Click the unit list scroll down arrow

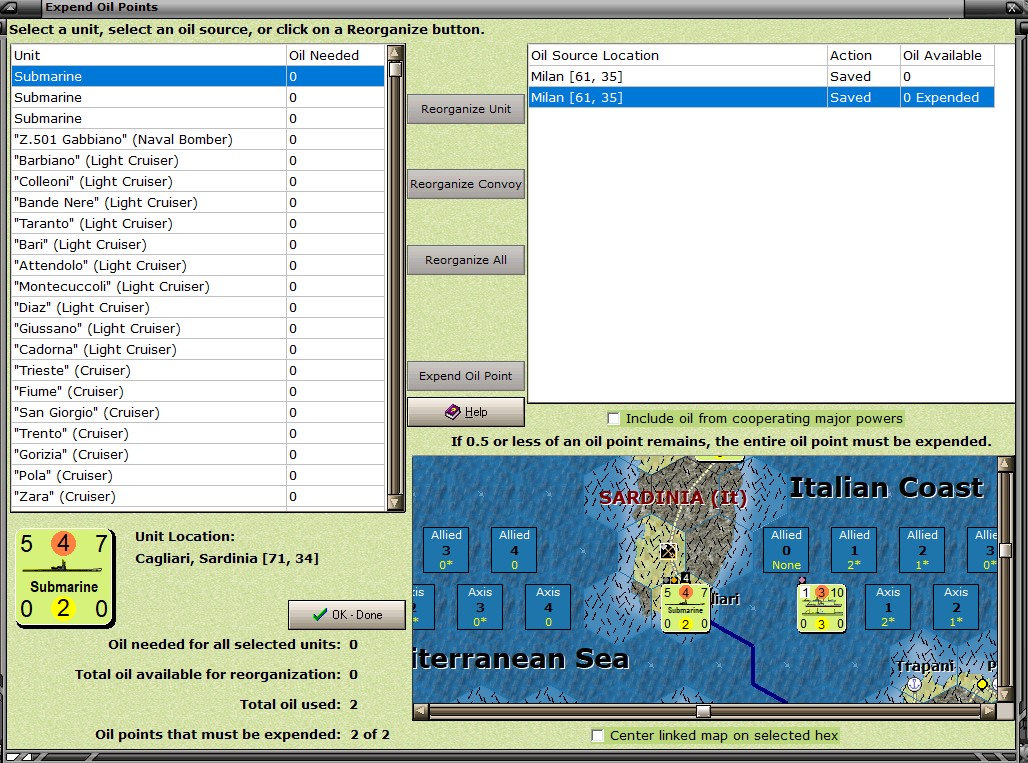[395, 503]
